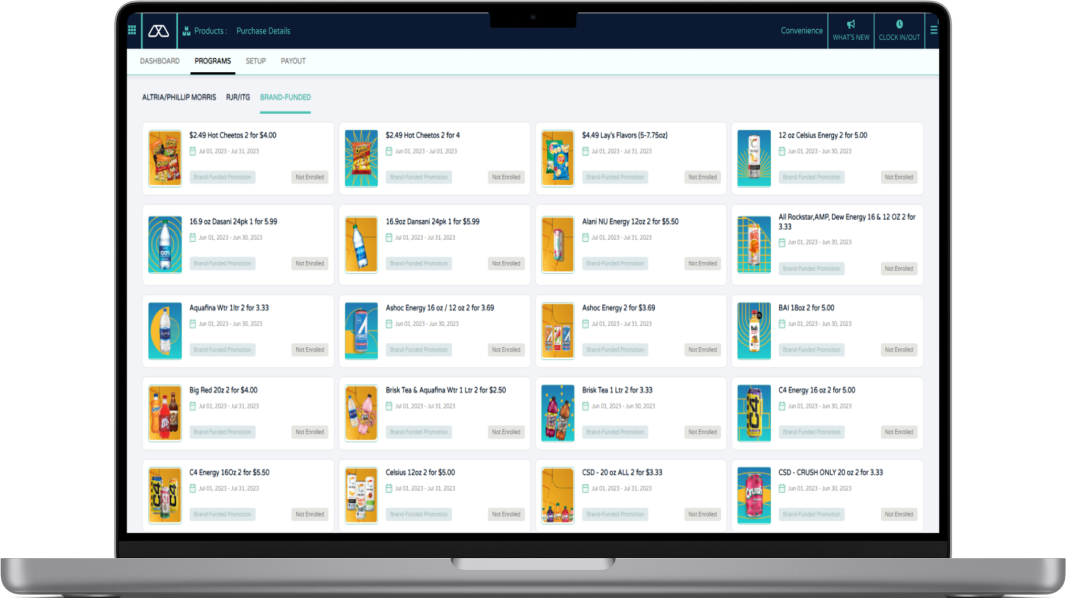Image resolution: width=1066 pixels, height=598 pixels.
Task: Open the Clock In/Out button
Action: [899, 31]
